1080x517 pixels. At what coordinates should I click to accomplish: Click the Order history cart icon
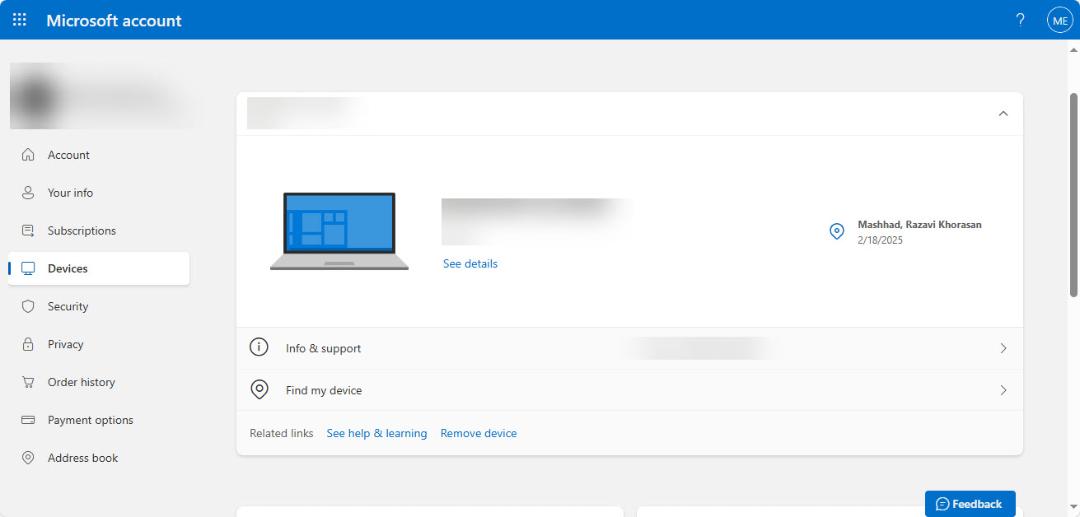point(28,382)
